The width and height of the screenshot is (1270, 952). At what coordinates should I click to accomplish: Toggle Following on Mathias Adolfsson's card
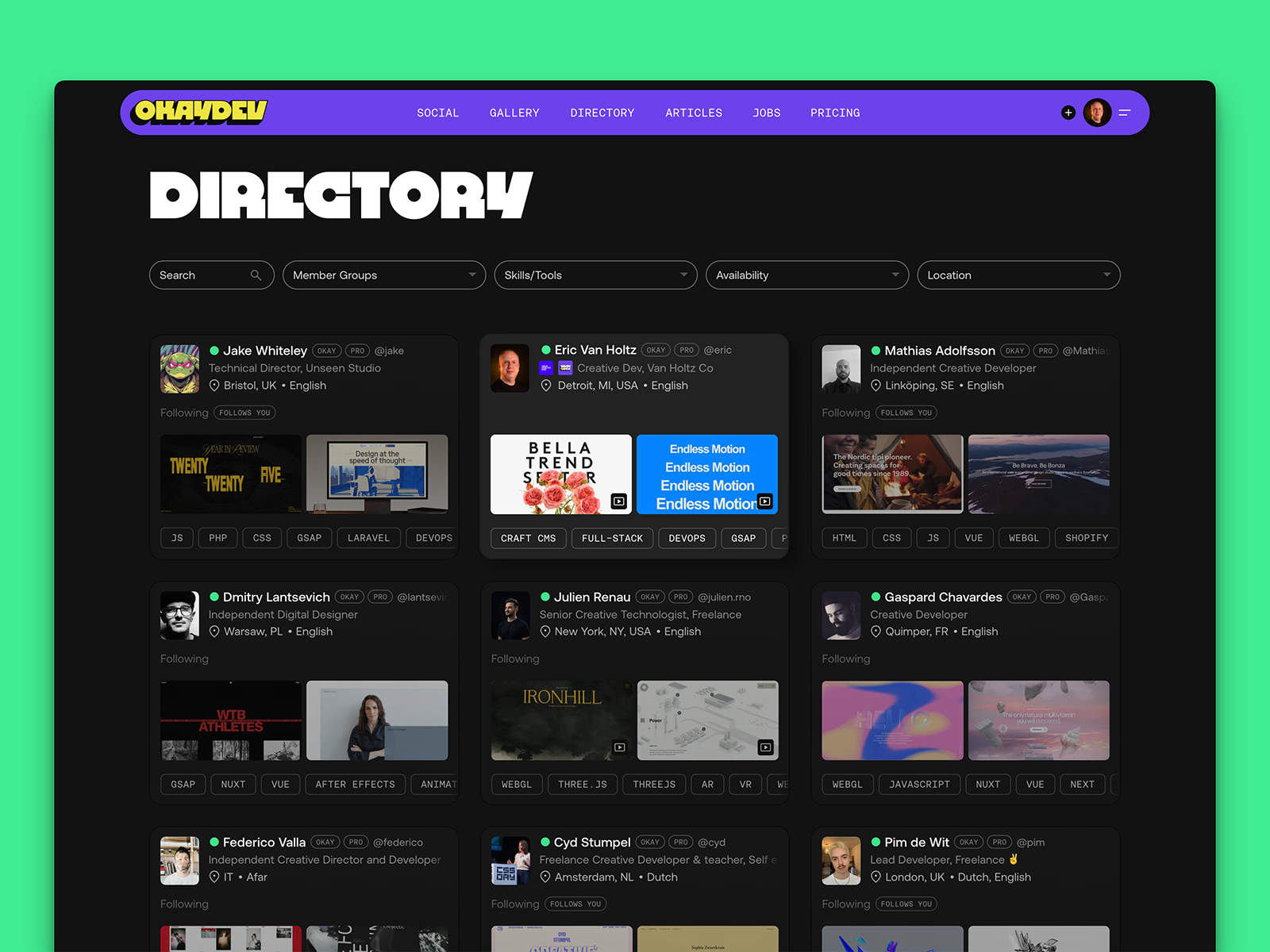click(x=846, y=413)
